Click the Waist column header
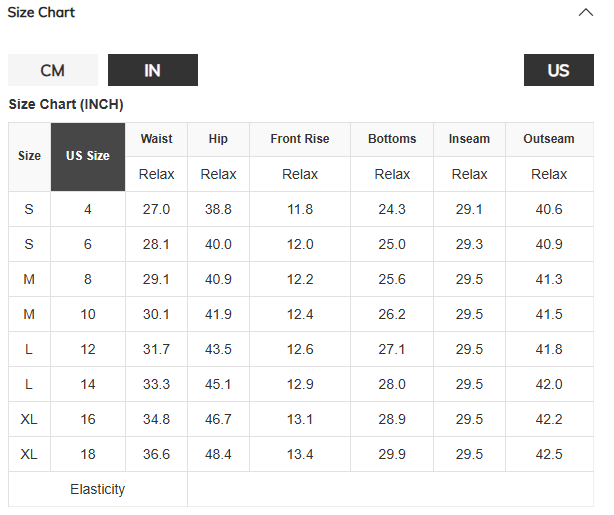 click(156, 139)
